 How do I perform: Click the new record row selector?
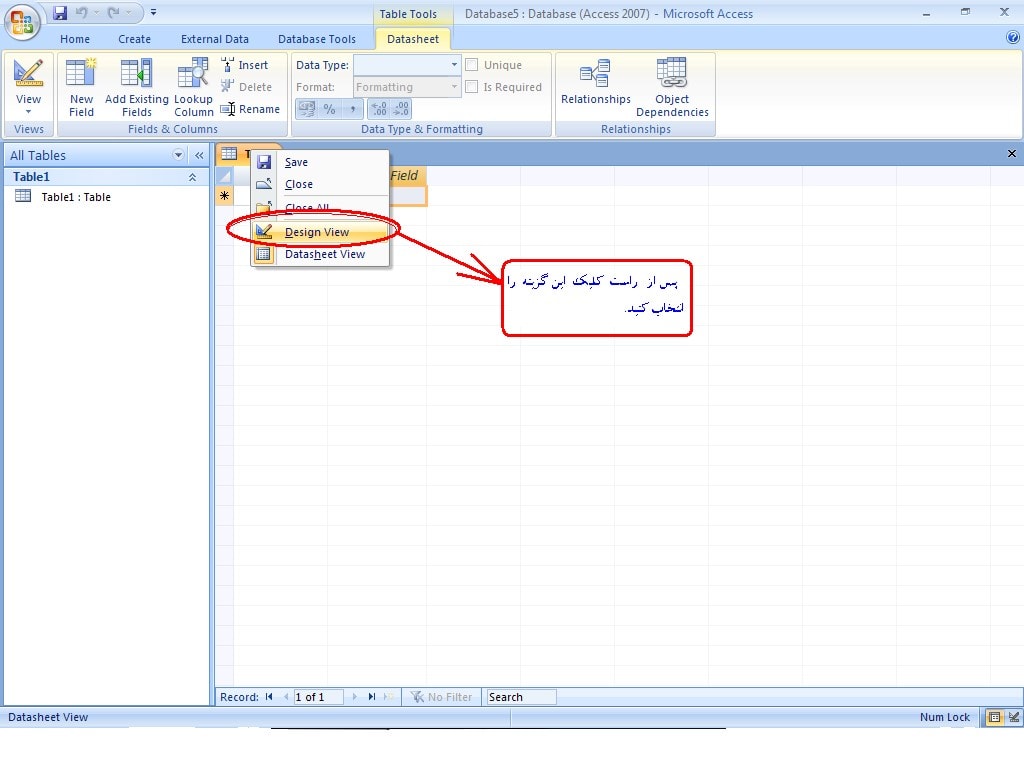click(x=224, y=196)
